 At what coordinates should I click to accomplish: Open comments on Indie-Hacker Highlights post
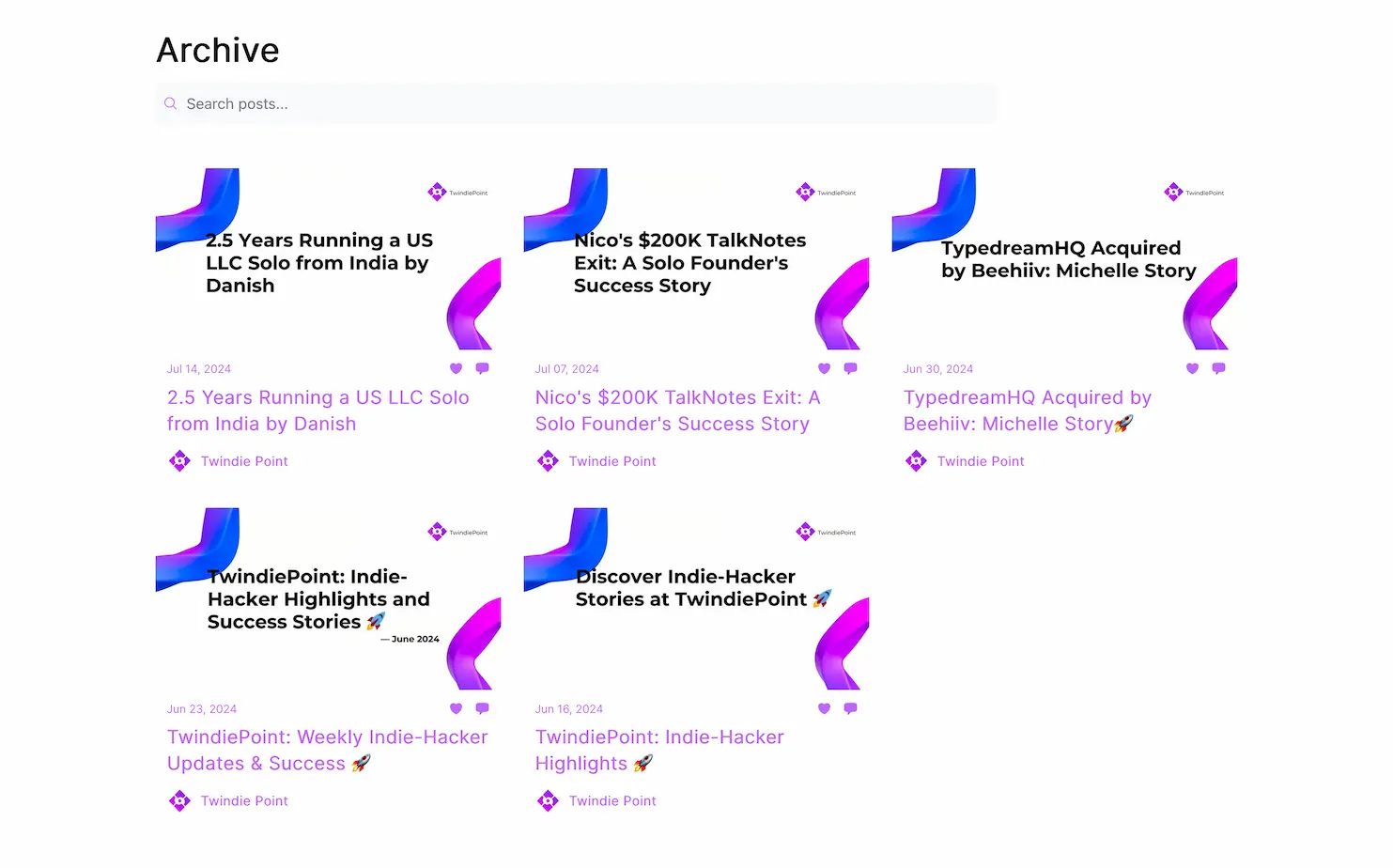(x=850, y=708)
